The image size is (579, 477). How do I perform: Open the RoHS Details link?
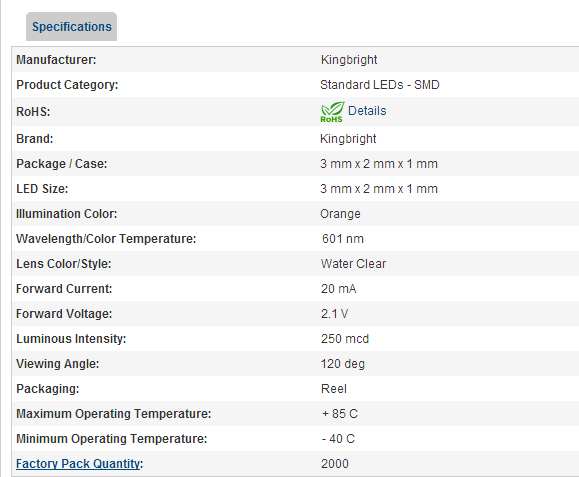point(367,111)
